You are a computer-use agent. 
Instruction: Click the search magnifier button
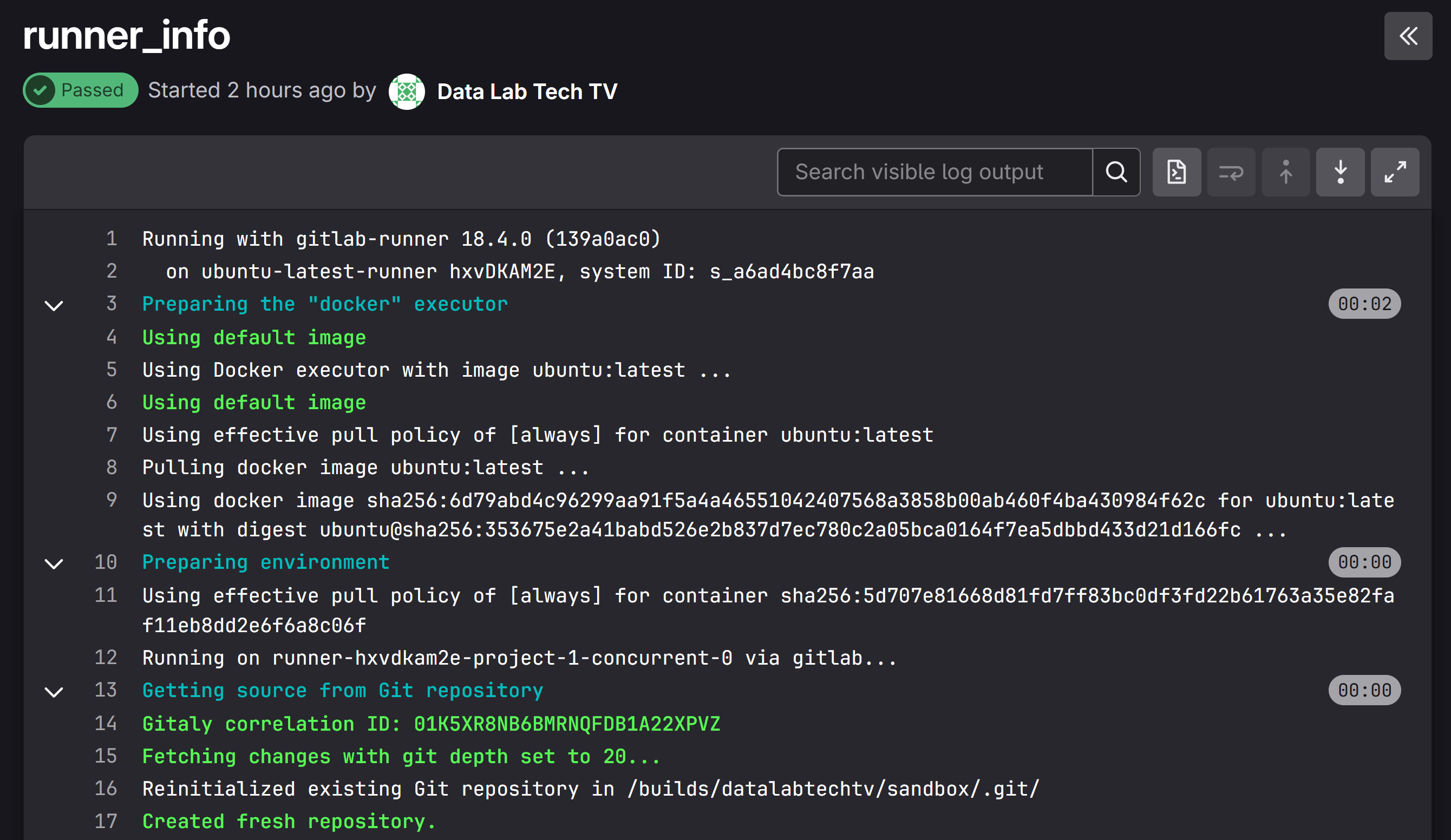[x=1116, y=172]
